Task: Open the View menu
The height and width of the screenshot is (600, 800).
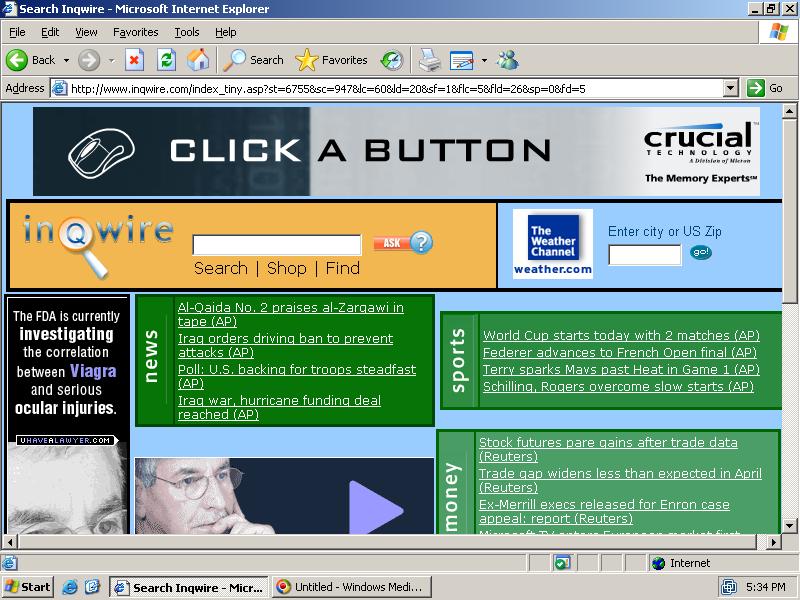Action: coord(86,32)
